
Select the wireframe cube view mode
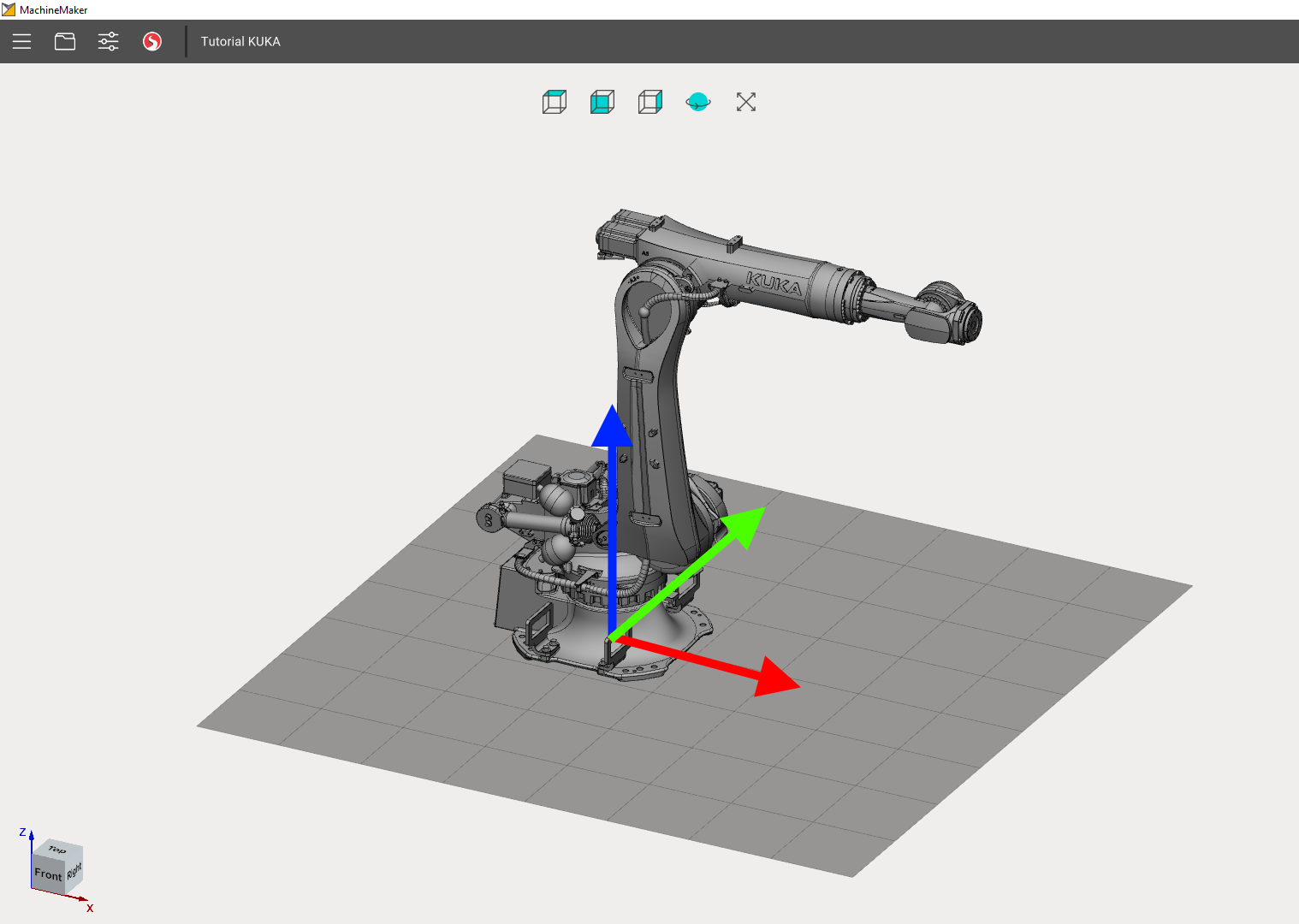click(x=555, y=103)
